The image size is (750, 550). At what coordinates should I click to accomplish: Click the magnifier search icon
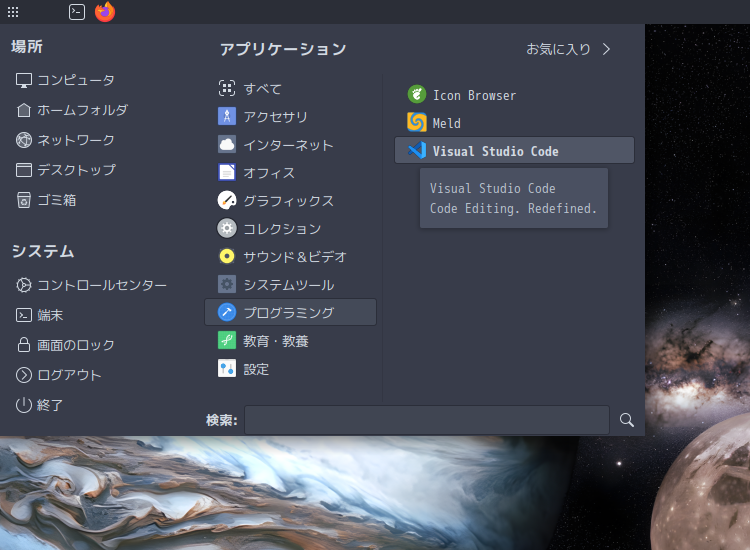627,420
